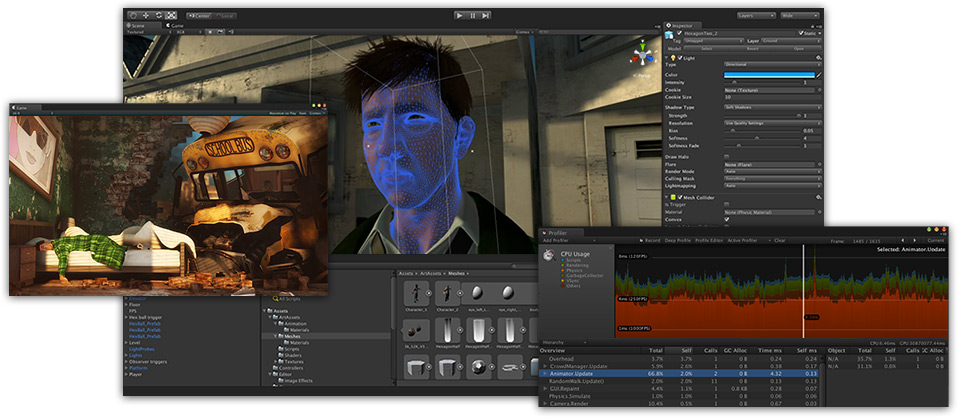The height and width of the screenshot is (419, 958).
Task: Select the Scale tool in the toolbar
Action: [x=170, y=16]
